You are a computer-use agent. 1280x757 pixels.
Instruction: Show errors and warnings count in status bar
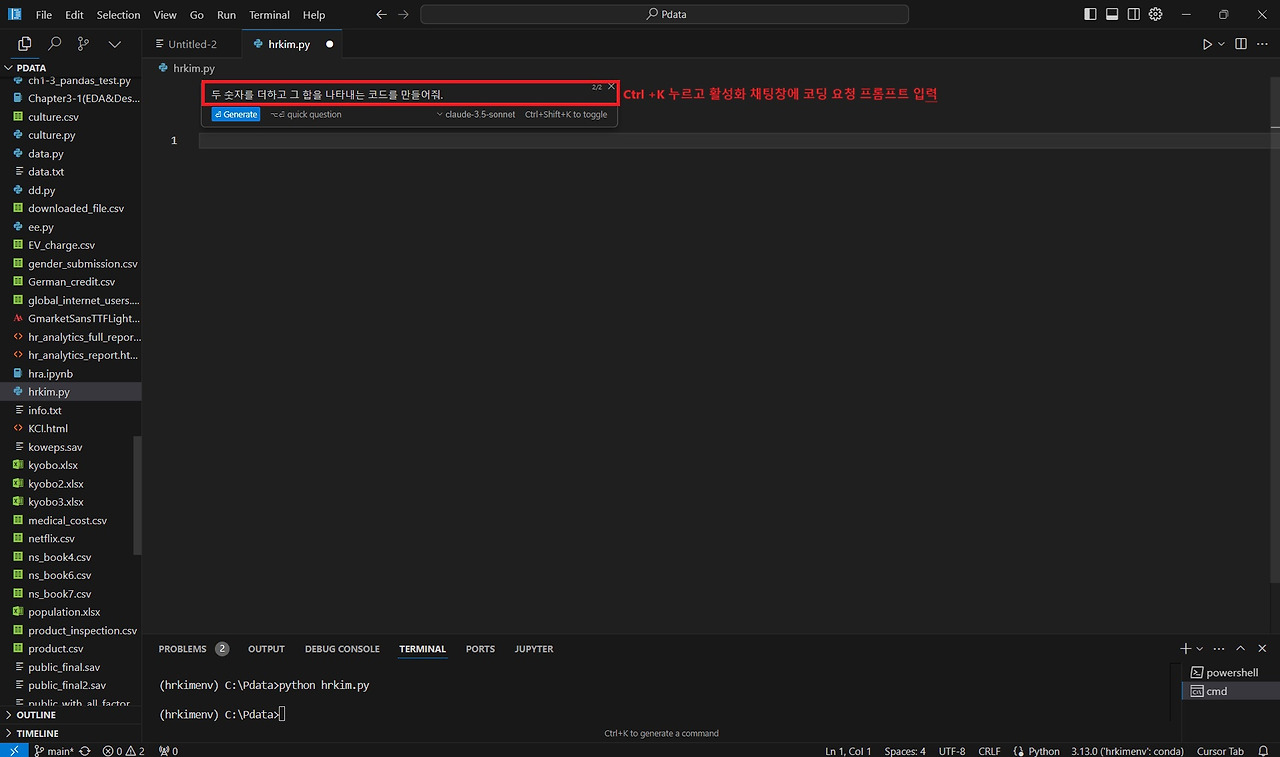123,750
